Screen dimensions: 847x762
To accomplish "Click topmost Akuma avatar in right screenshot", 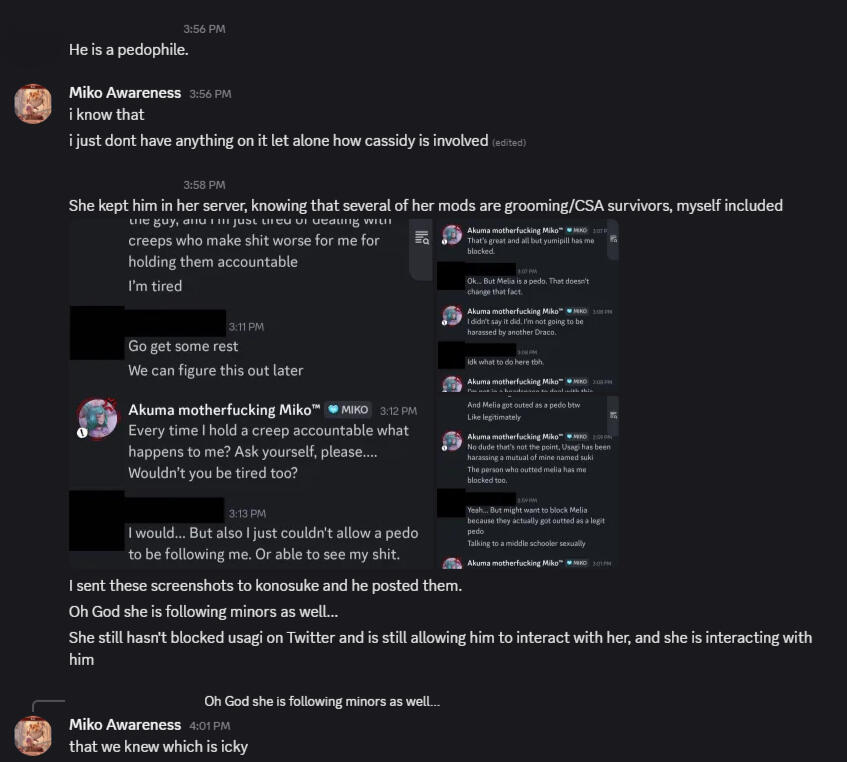I will (452, 234).
